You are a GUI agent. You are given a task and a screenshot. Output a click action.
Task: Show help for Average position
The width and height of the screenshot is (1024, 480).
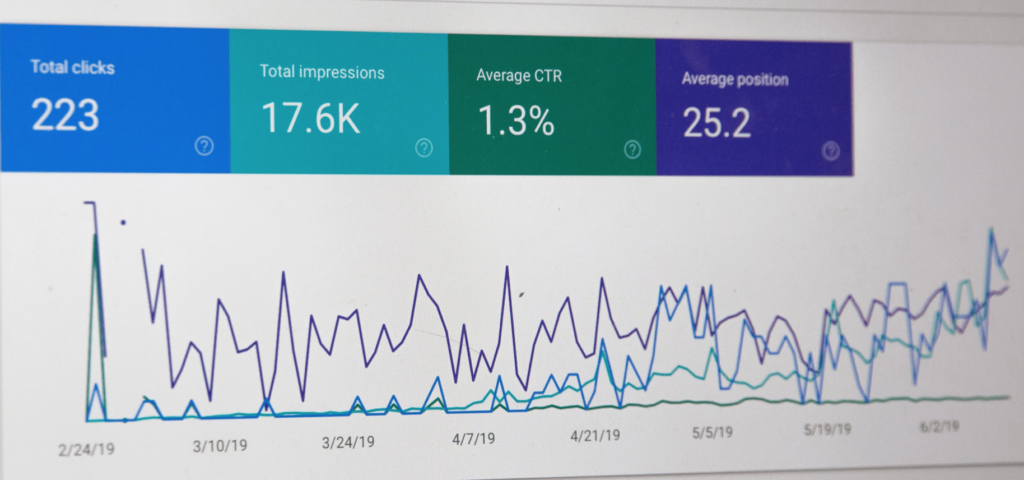[830, 151]
